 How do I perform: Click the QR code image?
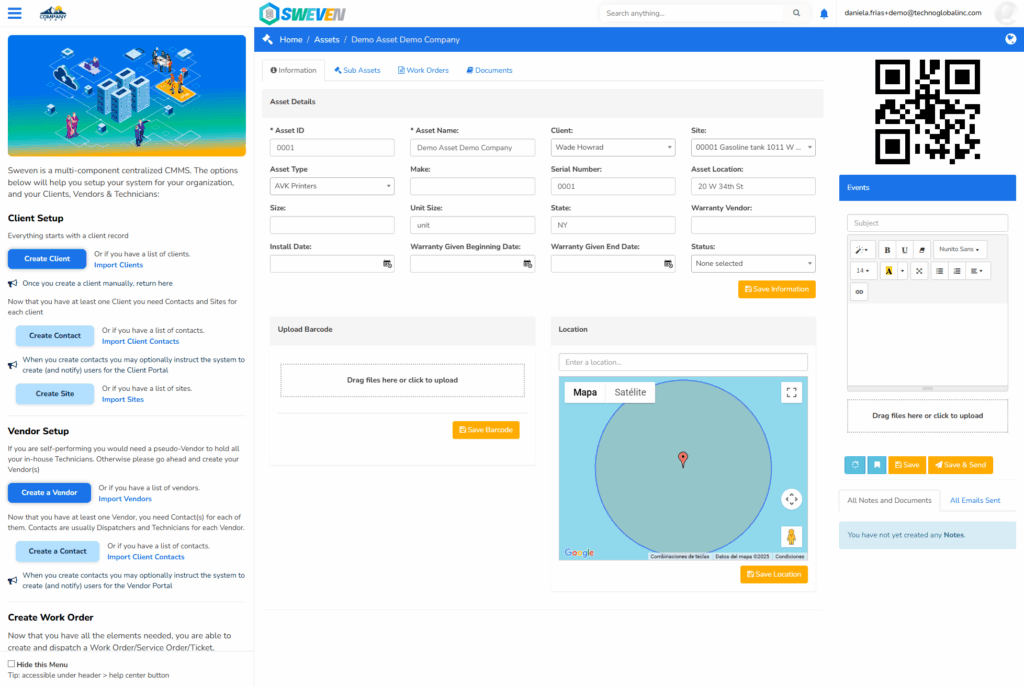point(927,112)
